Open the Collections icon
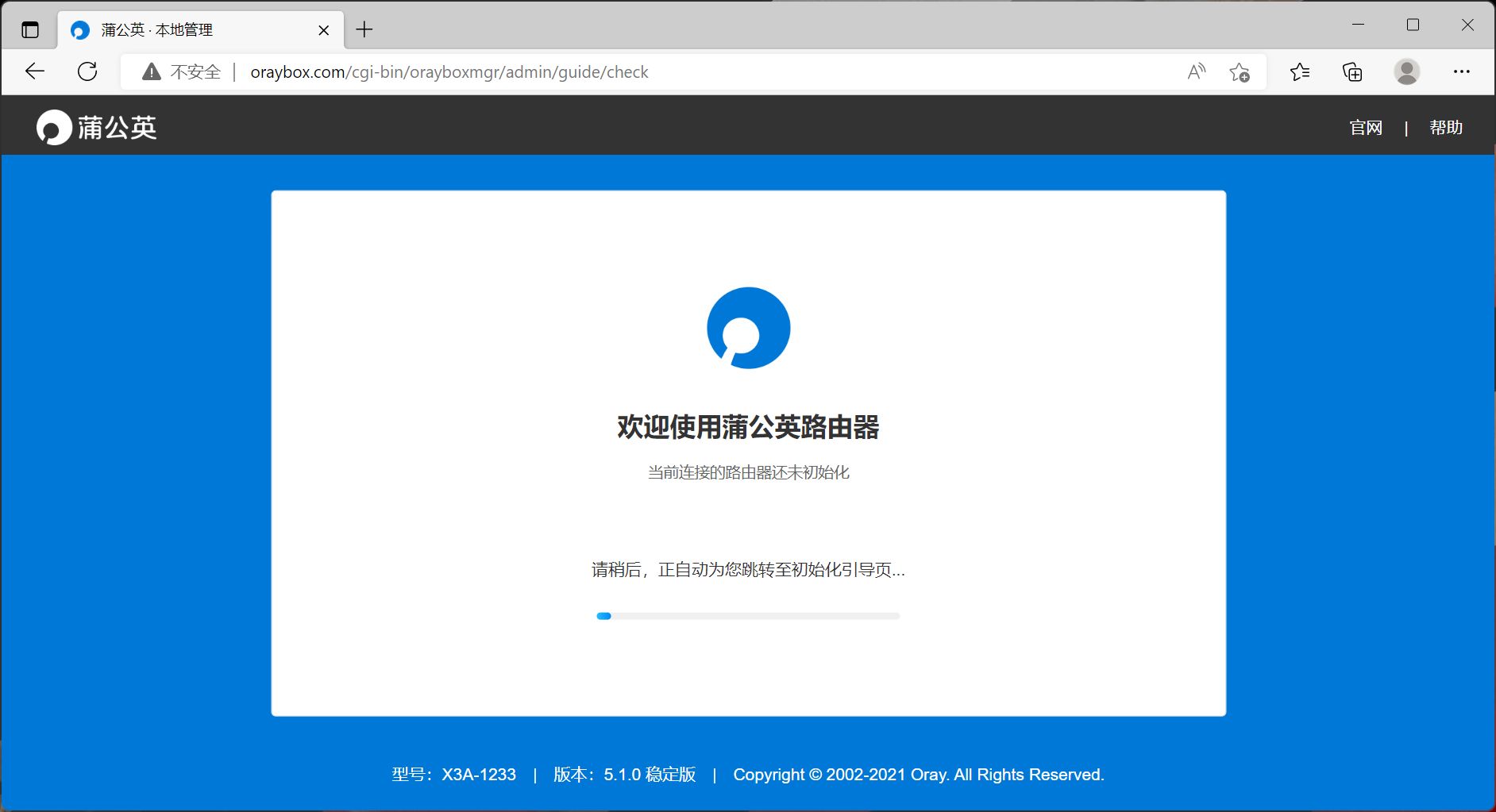1496x812 pixels. point(1352,72)
